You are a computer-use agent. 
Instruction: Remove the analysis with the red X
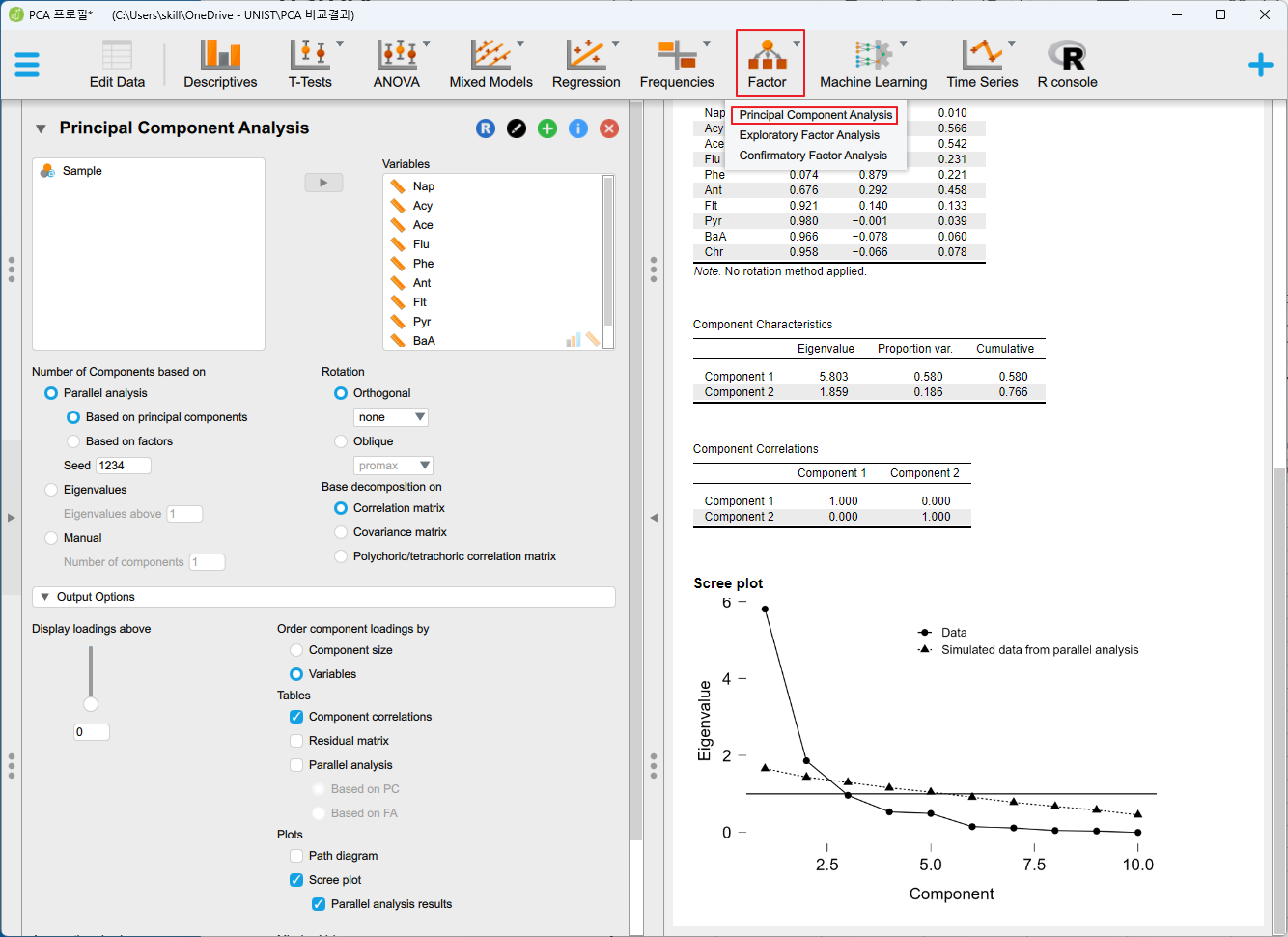pos(609,128)
